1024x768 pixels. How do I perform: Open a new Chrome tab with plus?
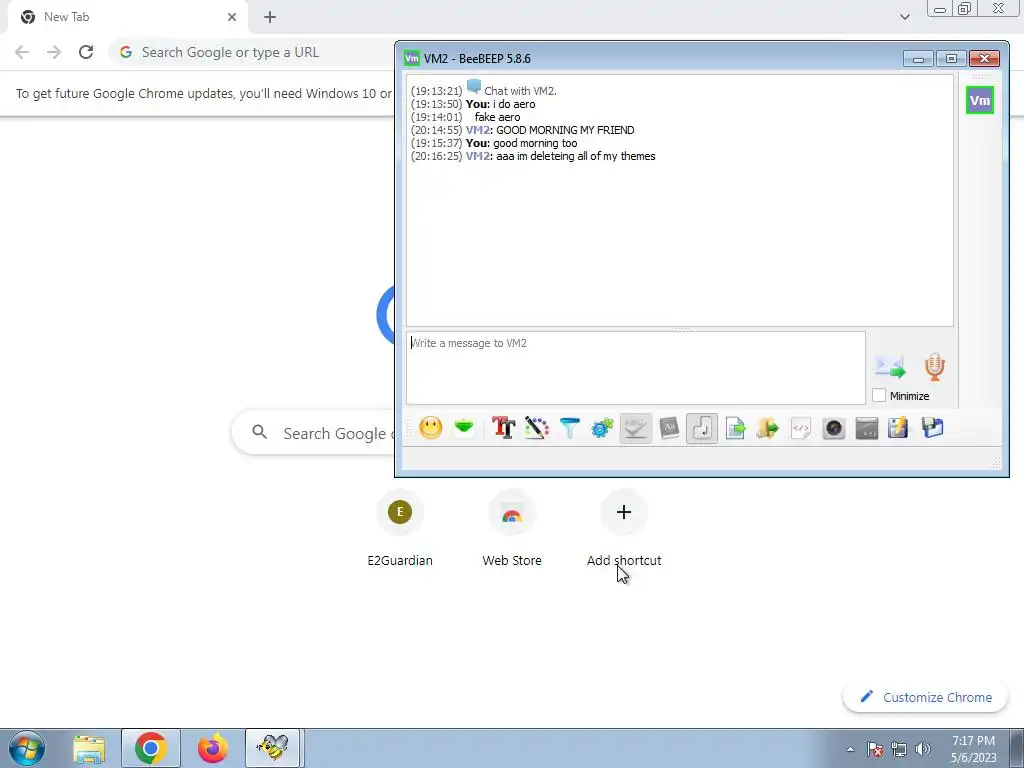click(x=270, y=17)
